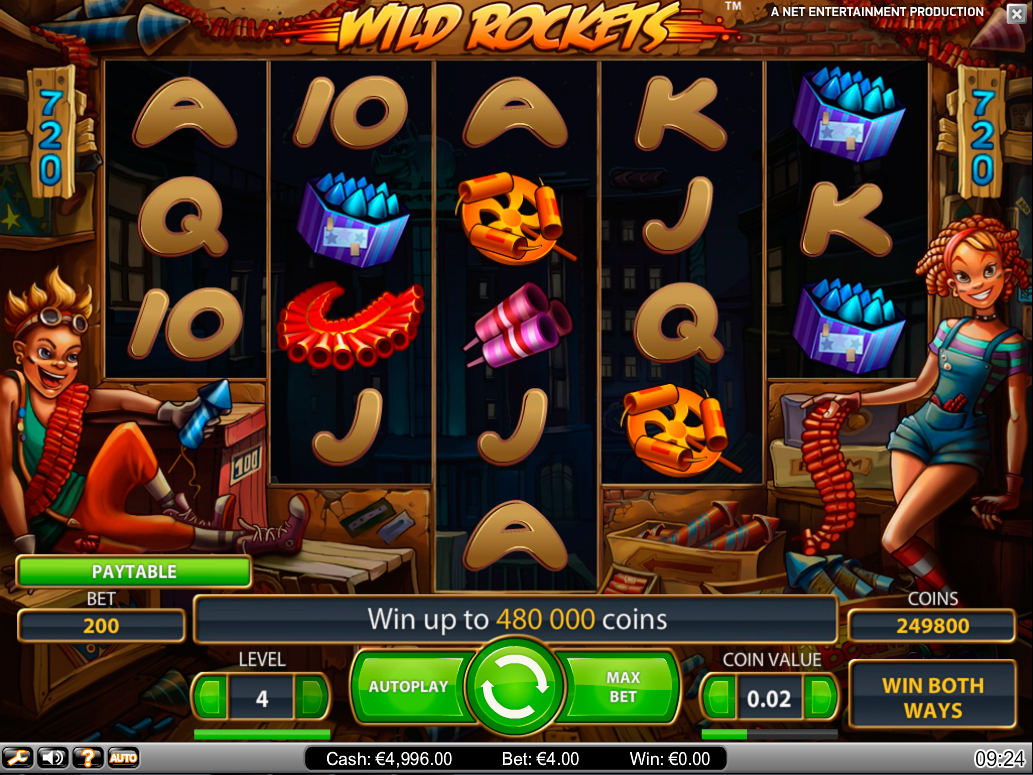Screen dimensions: 1033x775
Task: Click the coin value progress bar
Action: click(x=769, y=733)
